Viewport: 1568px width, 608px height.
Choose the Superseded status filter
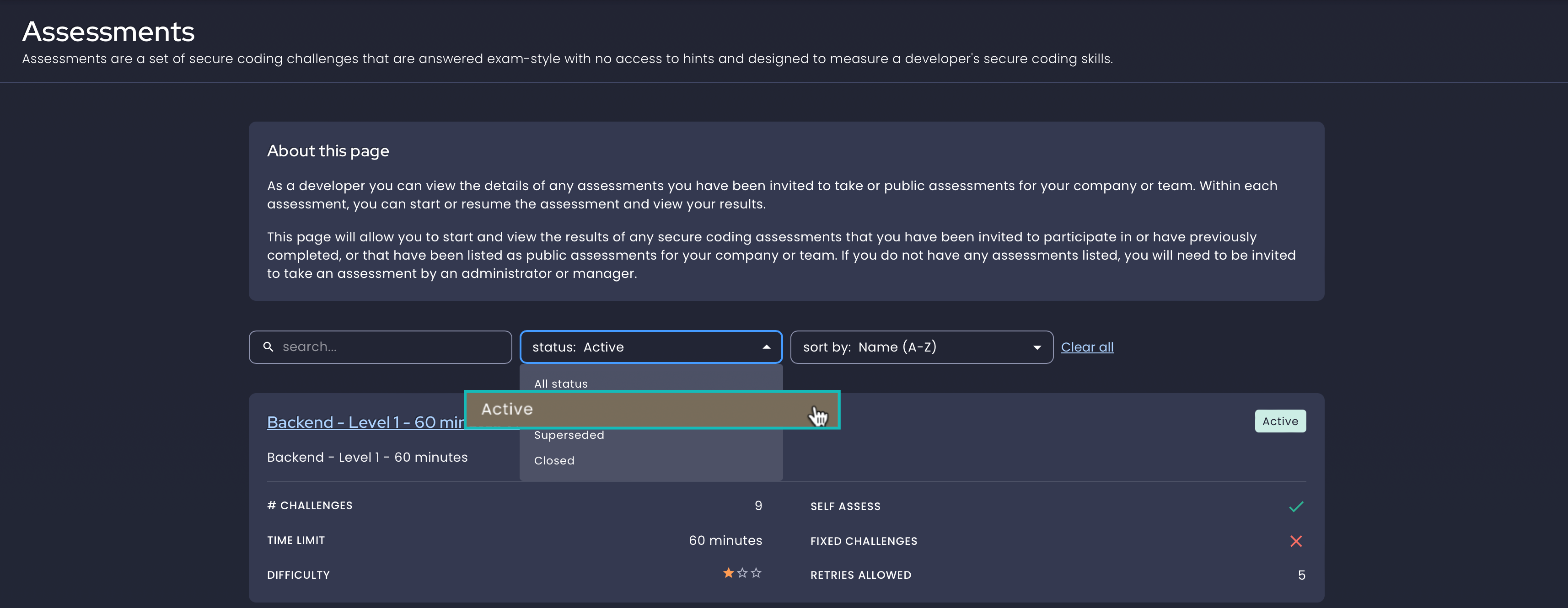(569, 435)
